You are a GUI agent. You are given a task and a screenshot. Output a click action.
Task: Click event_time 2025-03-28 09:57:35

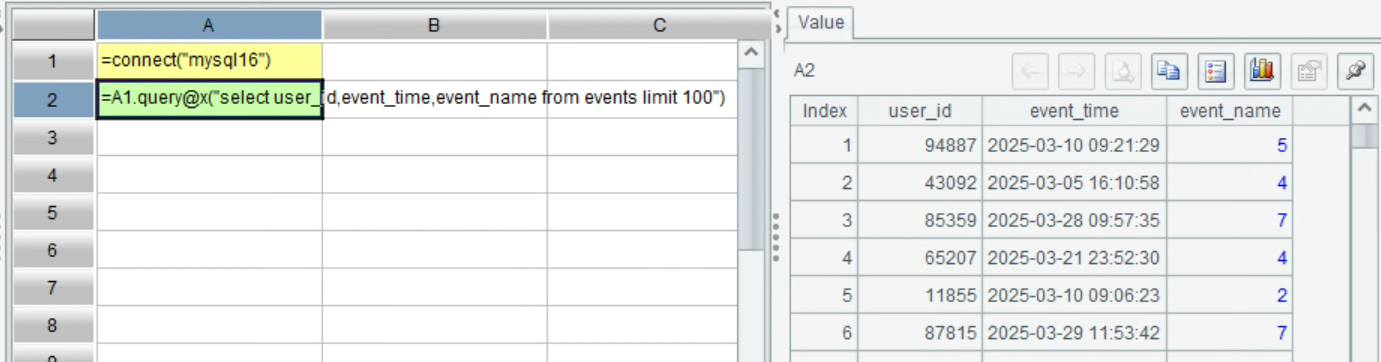[x=1074, y=220]
